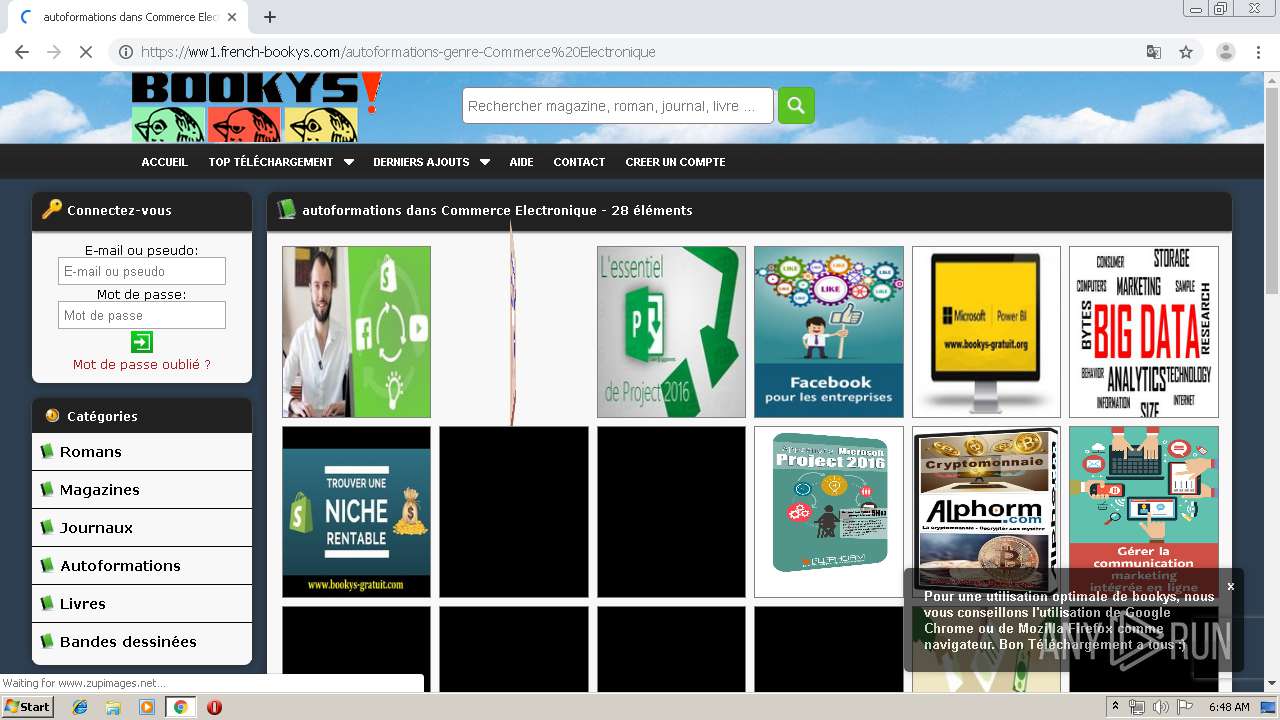Show hidden system tray icons
Image resolution: width=1280 pixels, height=720 pixels.
(x=1115, y=707)
